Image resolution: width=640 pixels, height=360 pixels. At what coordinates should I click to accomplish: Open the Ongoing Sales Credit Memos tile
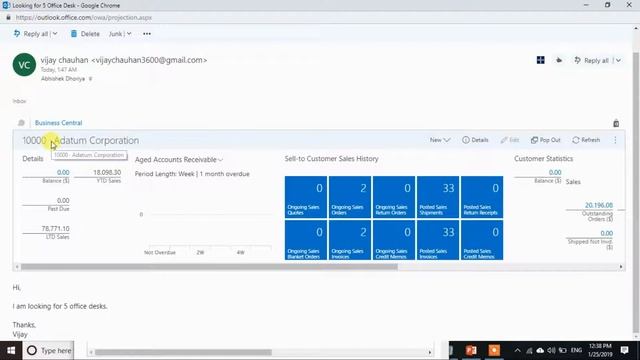click(394, 240)
